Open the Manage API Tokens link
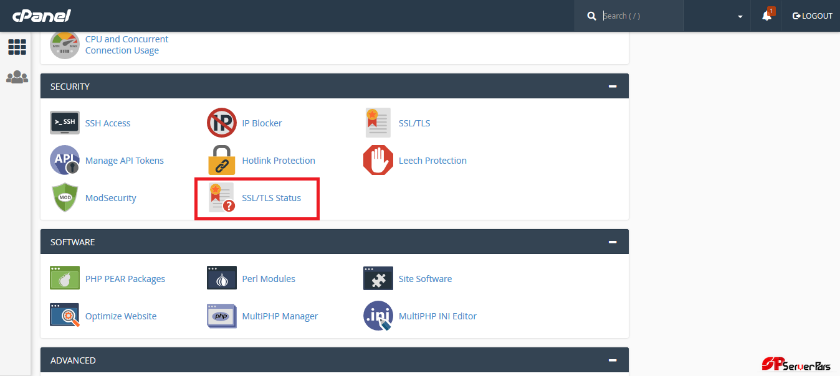This screenshot has width=840, height=376. (124, 161)
